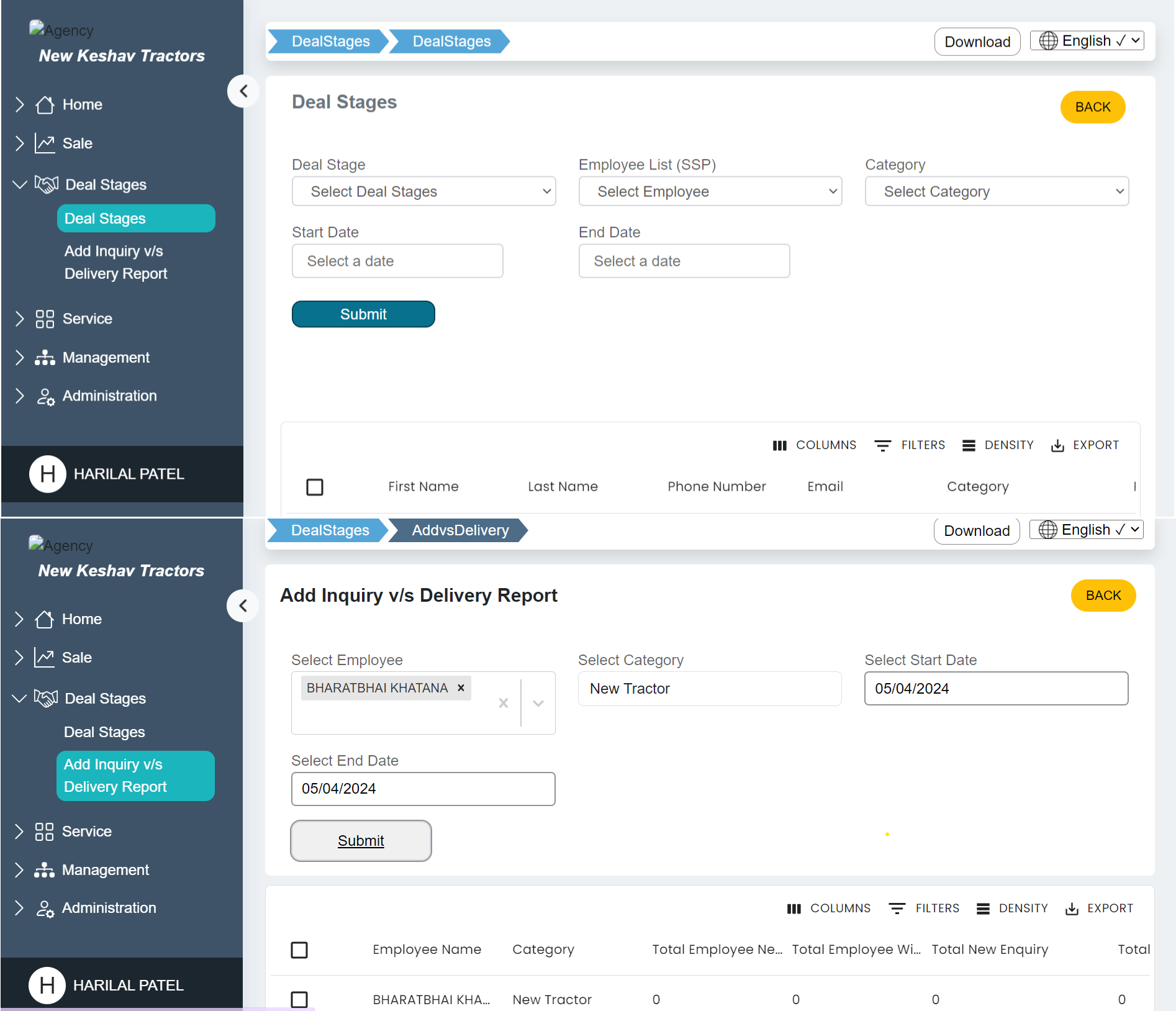Open Filters in the lower report table
Image resolution: width=1176 pixels, height=1011 pixels.
924,909
